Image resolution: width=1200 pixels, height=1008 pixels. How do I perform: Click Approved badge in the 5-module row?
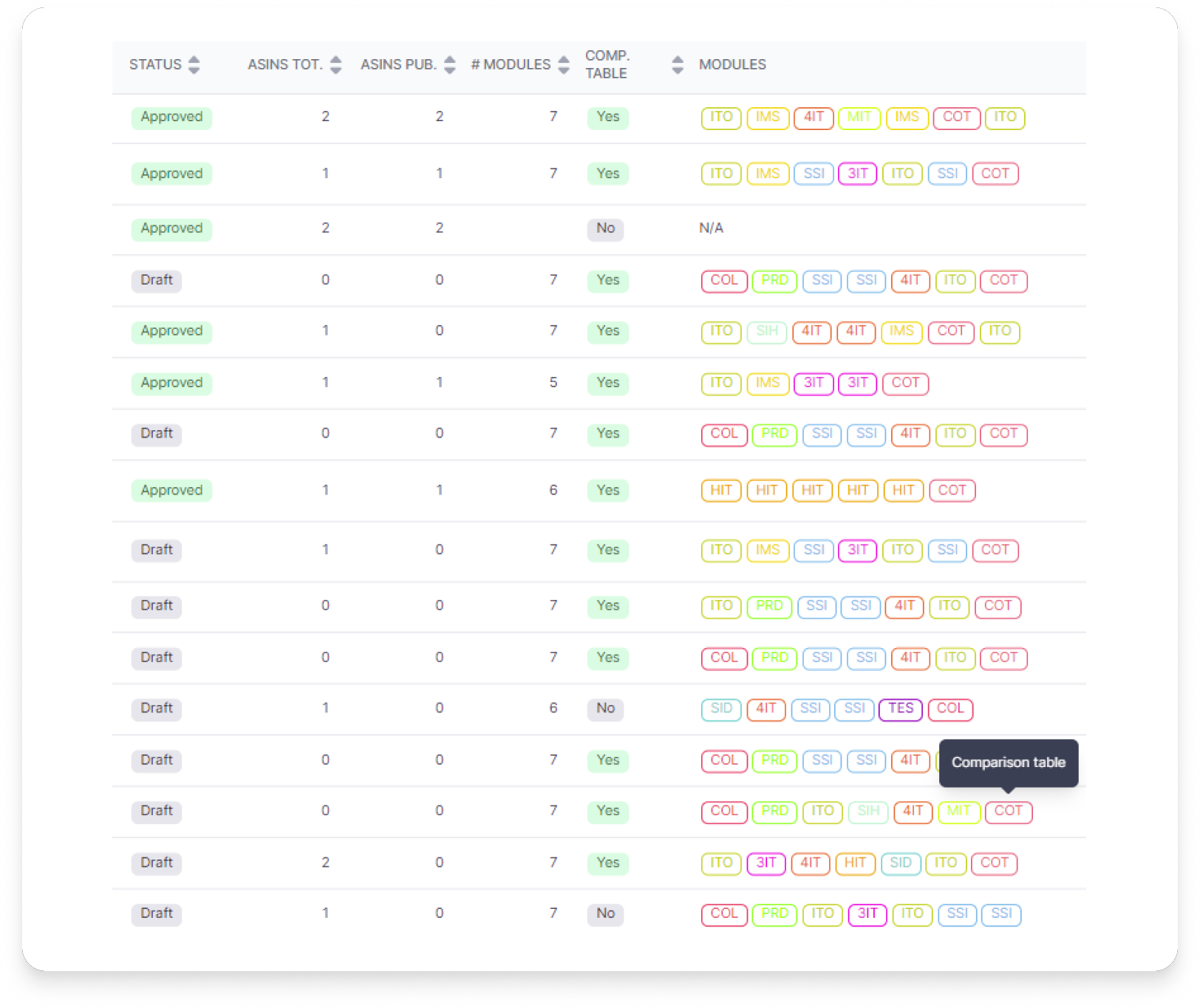point(171,384)
